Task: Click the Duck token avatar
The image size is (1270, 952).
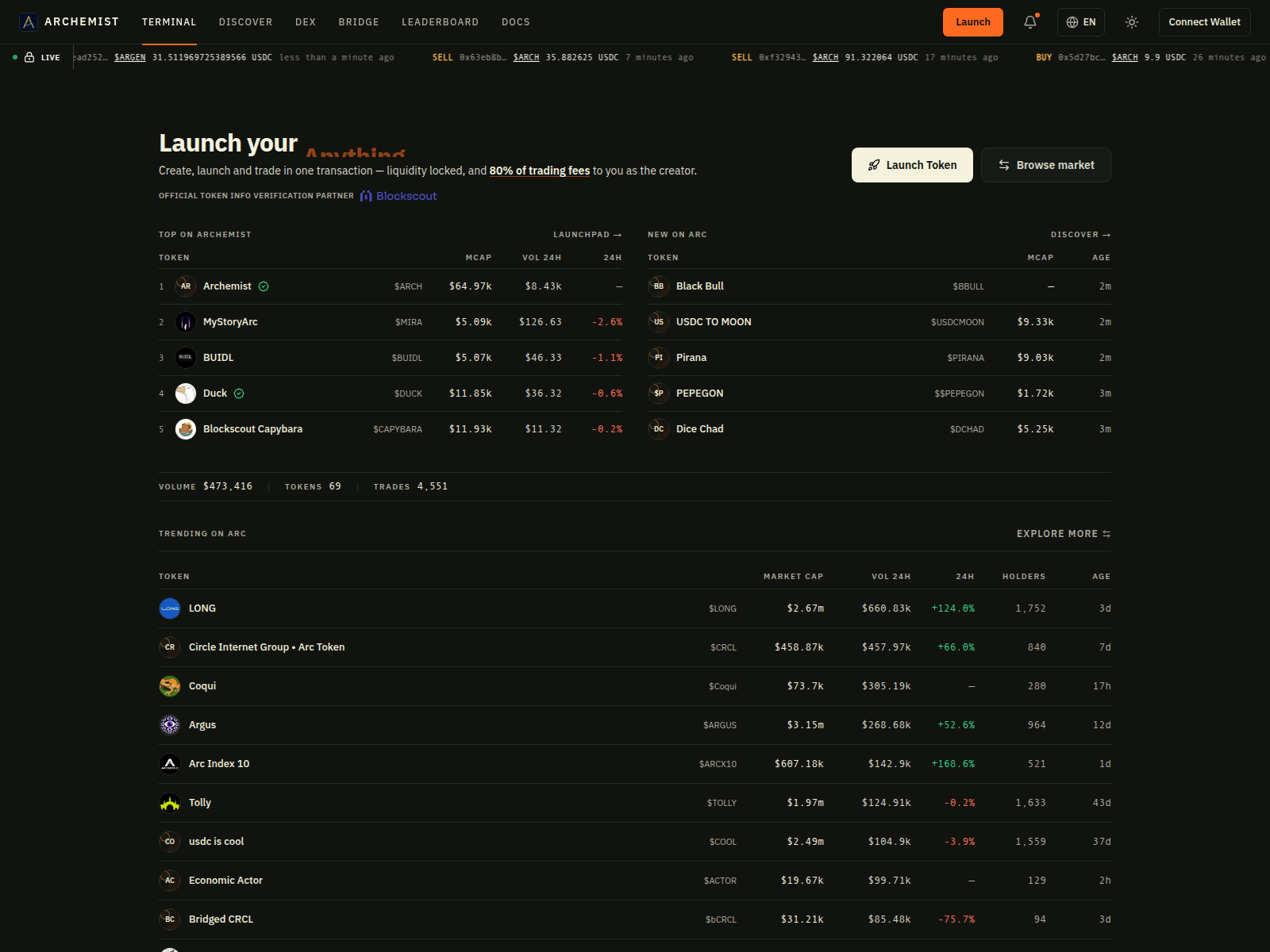Action: coord(186,393)
